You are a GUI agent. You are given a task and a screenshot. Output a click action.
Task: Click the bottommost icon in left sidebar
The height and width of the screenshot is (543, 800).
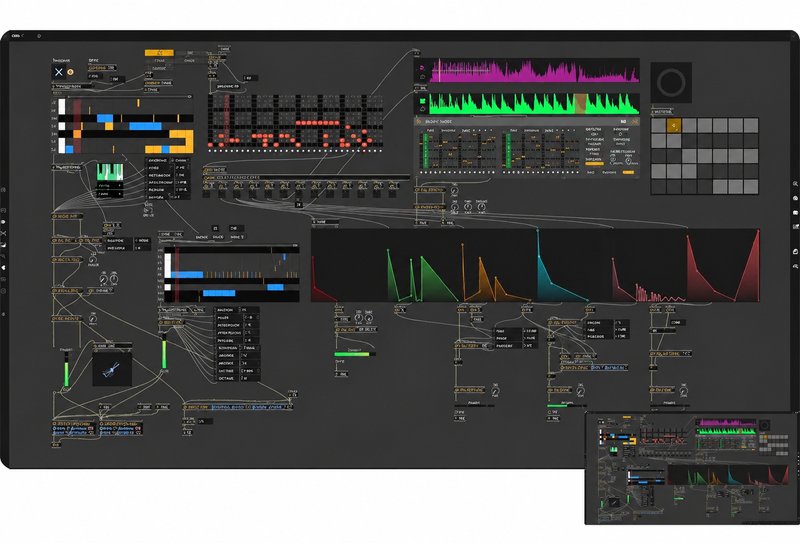[3, 314]
